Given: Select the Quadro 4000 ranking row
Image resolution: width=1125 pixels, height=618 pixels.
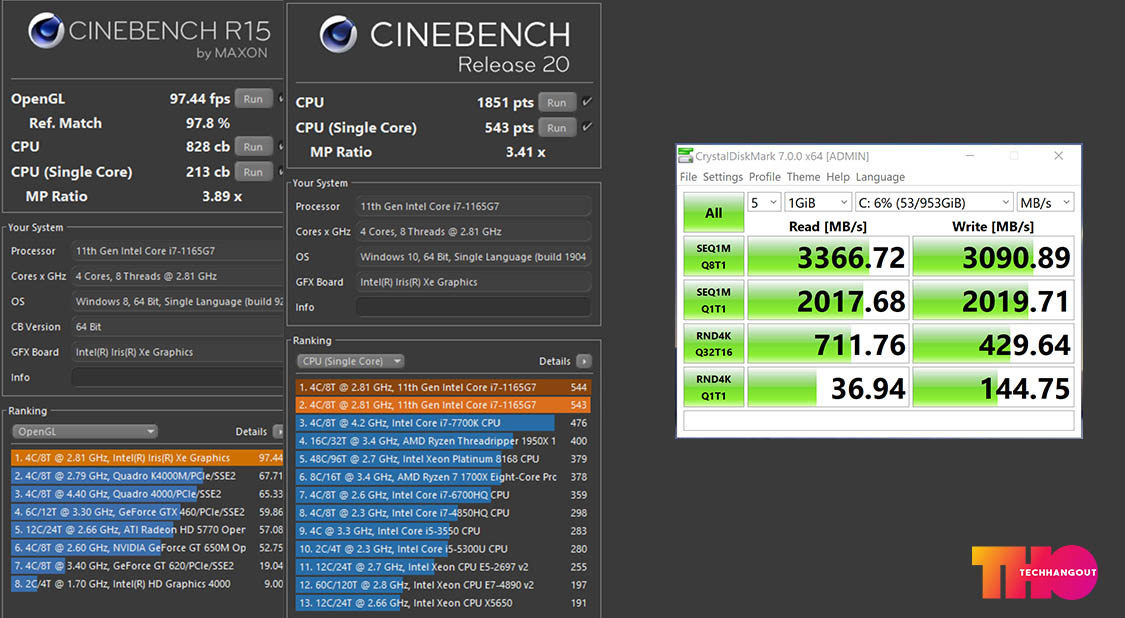Looking at the screenshot, I should click(148, 494).
